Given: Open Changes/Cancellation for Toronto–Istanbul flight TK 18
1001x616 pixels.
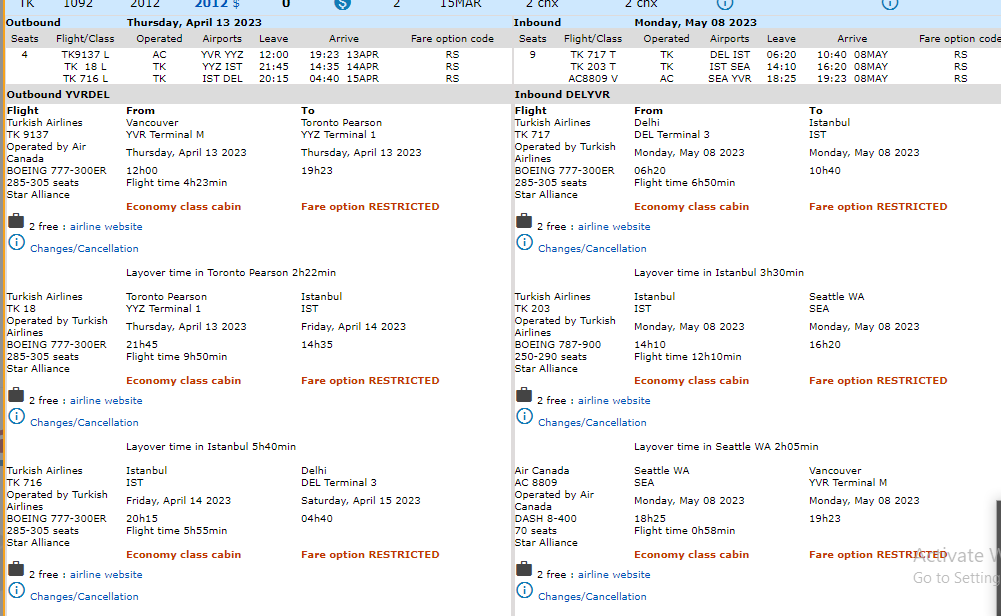Looking at the screenshot, I should click(84, 423).
